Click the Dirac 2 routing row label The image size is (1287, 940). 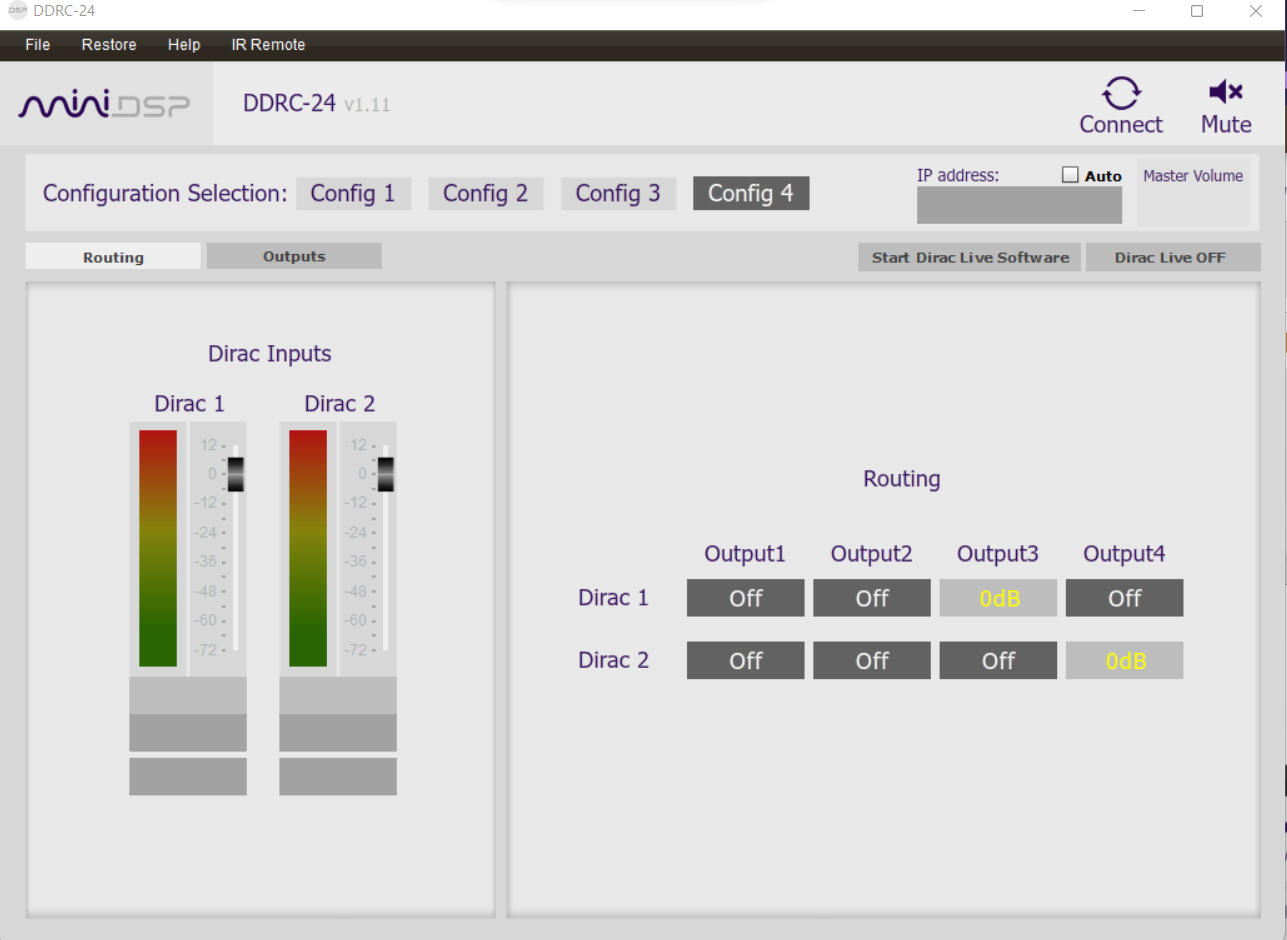tap(613, 660)
